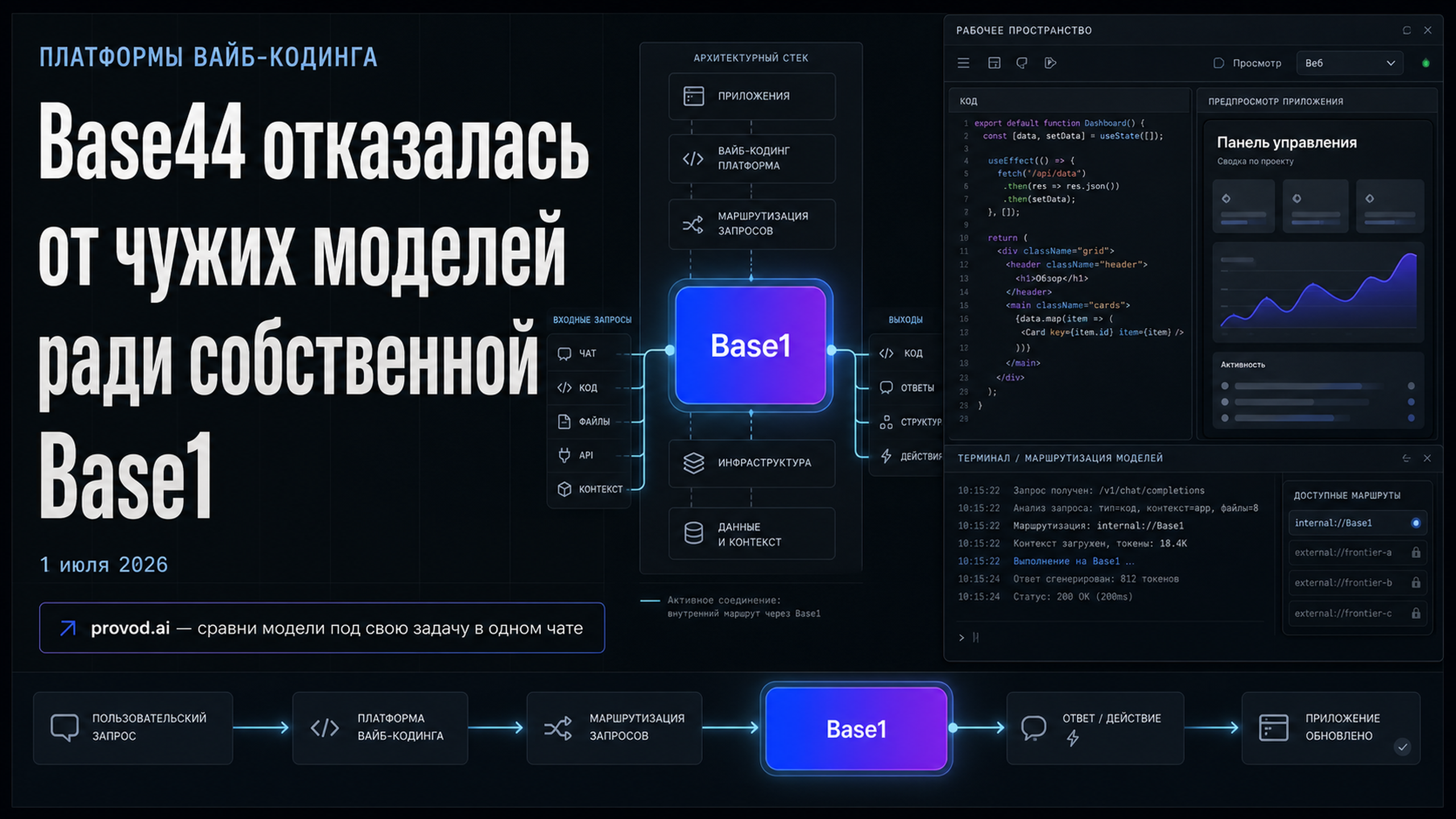This screenshot has width=1456, height=819.
Task: Maximize the Рабочее пространство window
Action: coord(1407,30)
